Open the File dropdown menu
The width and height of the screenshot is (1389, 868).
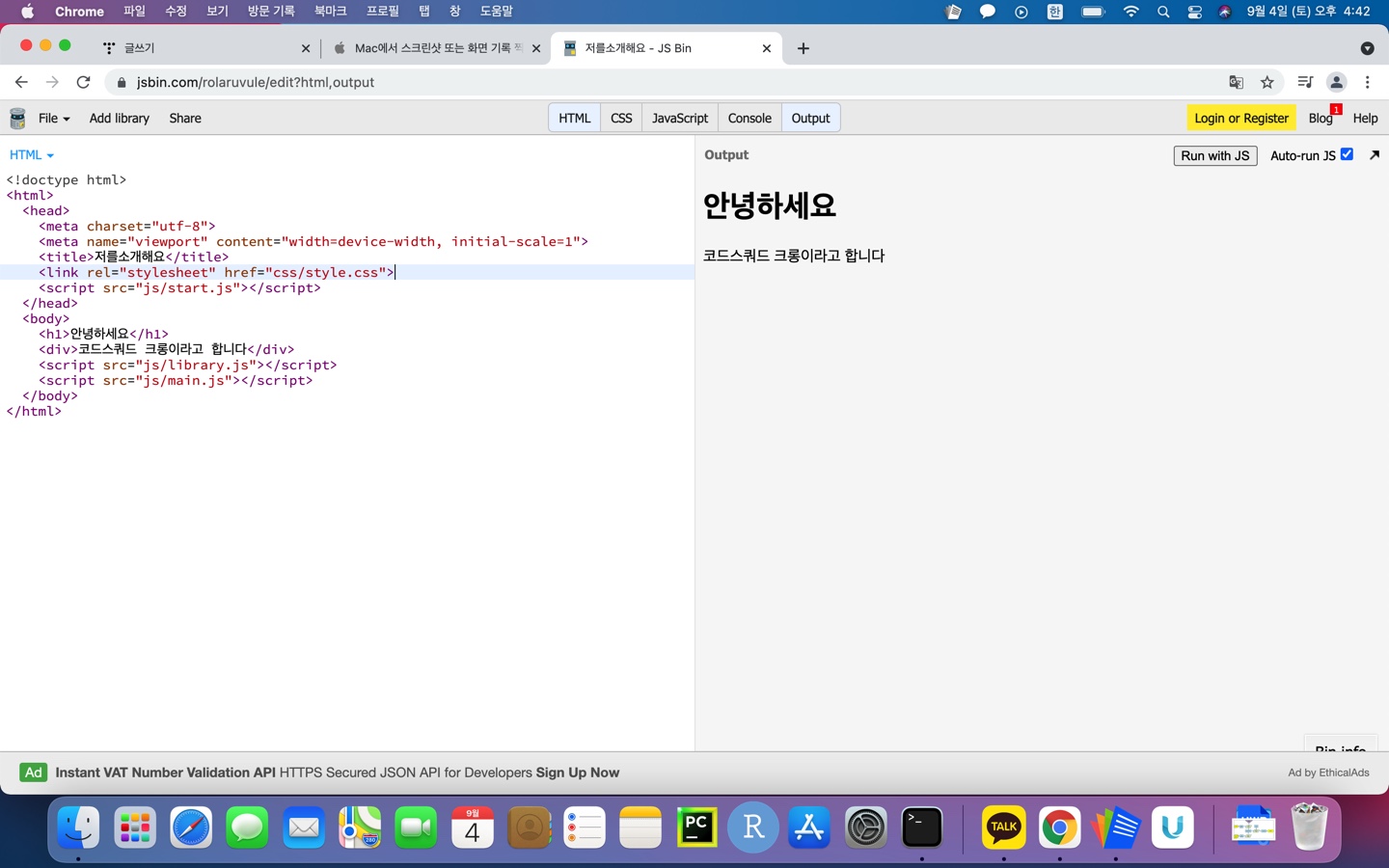click(x=54, y=118)
